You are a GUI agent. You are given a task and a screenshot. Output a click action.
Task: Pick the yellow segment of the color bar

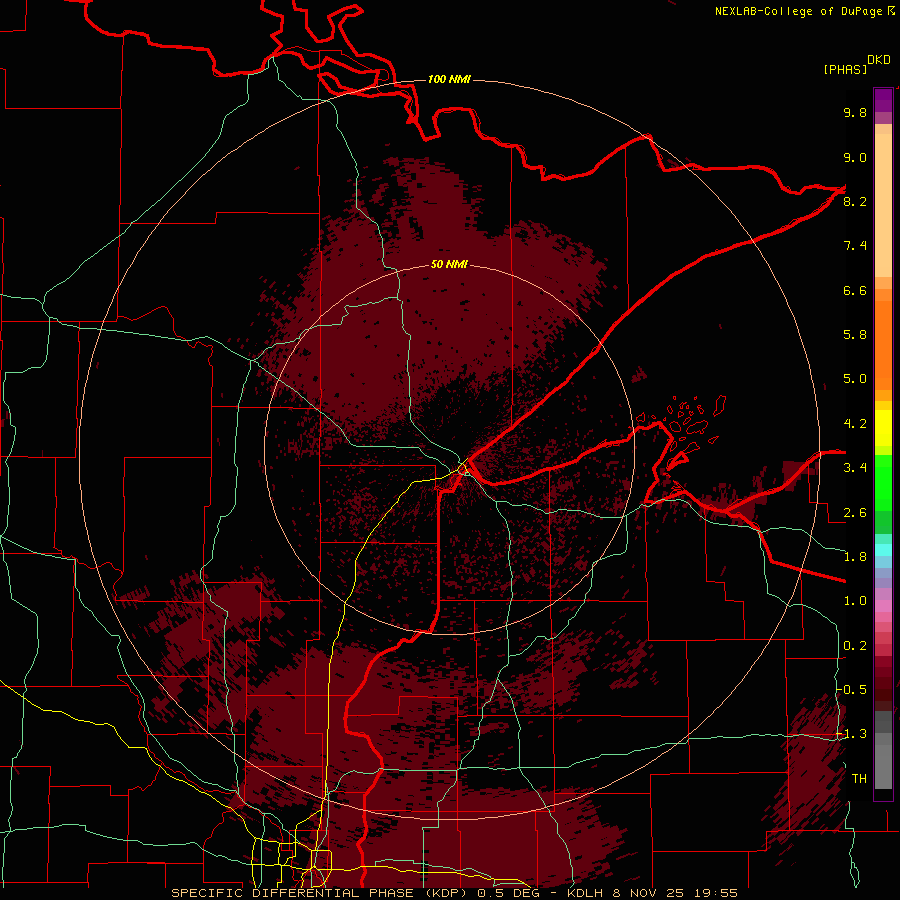(883, 428)
